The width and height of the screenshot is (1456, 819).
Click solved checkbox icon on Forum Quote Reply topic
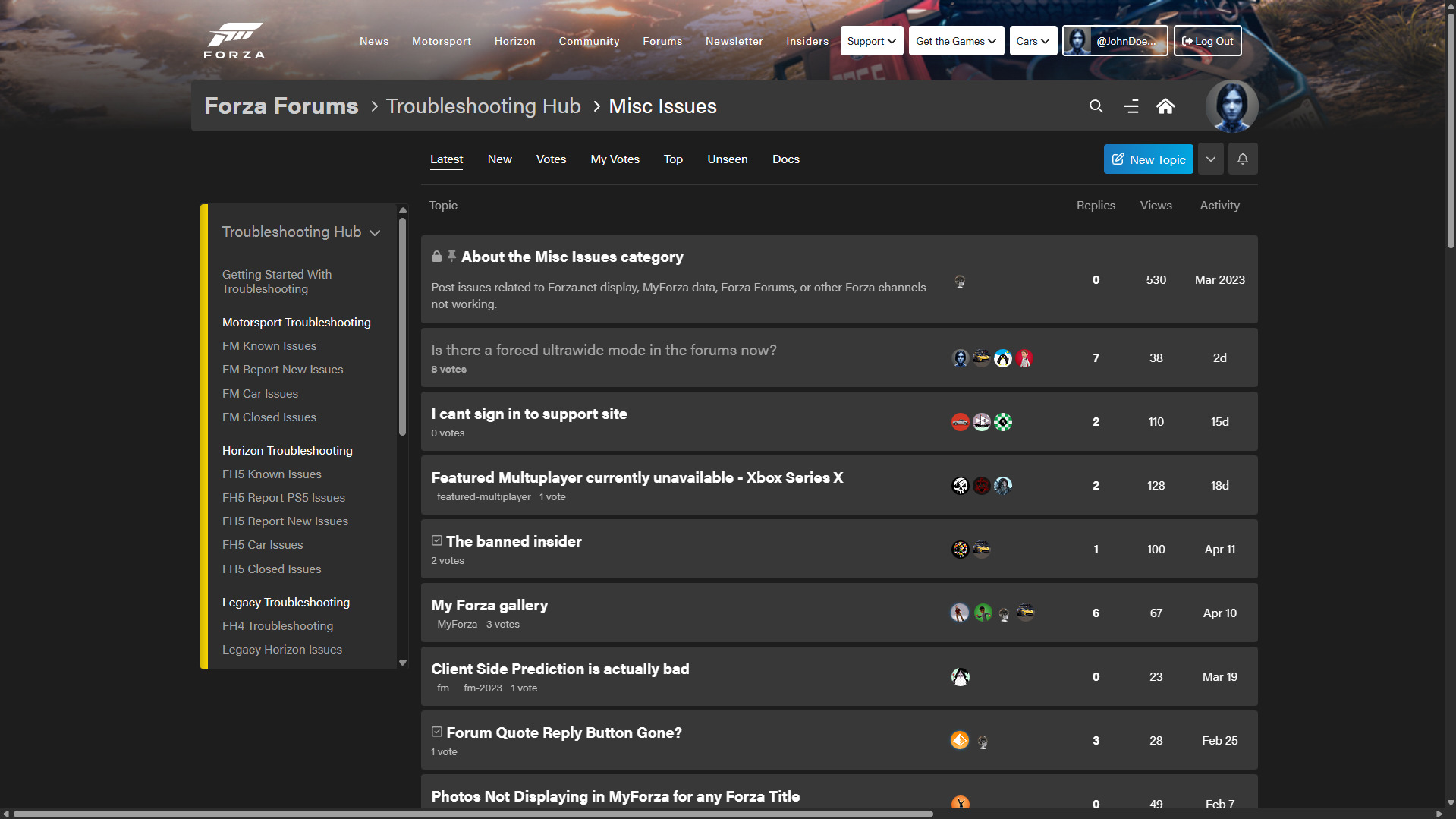(437, 732)
